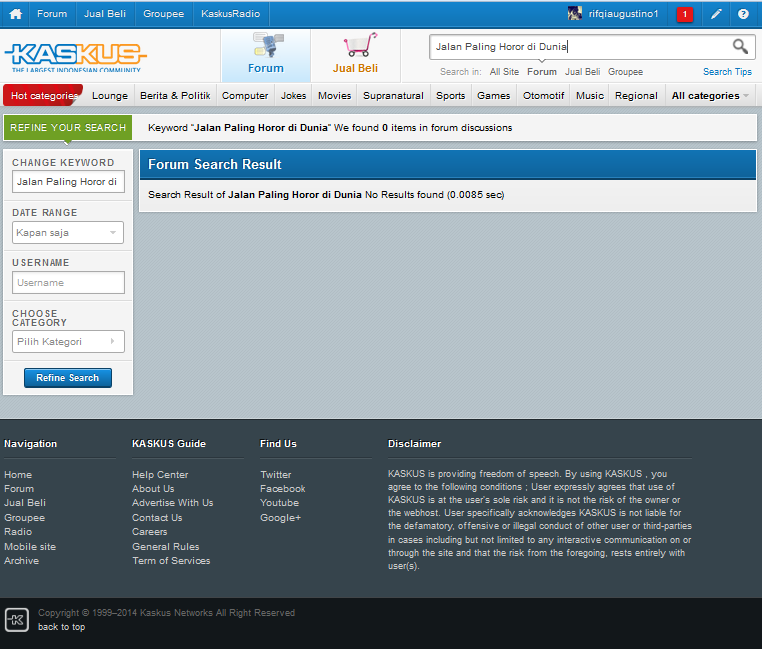The image size is (762, 649).
Task: Open rifqiaugustino1 profile name
Action: (x=623, y=14)
